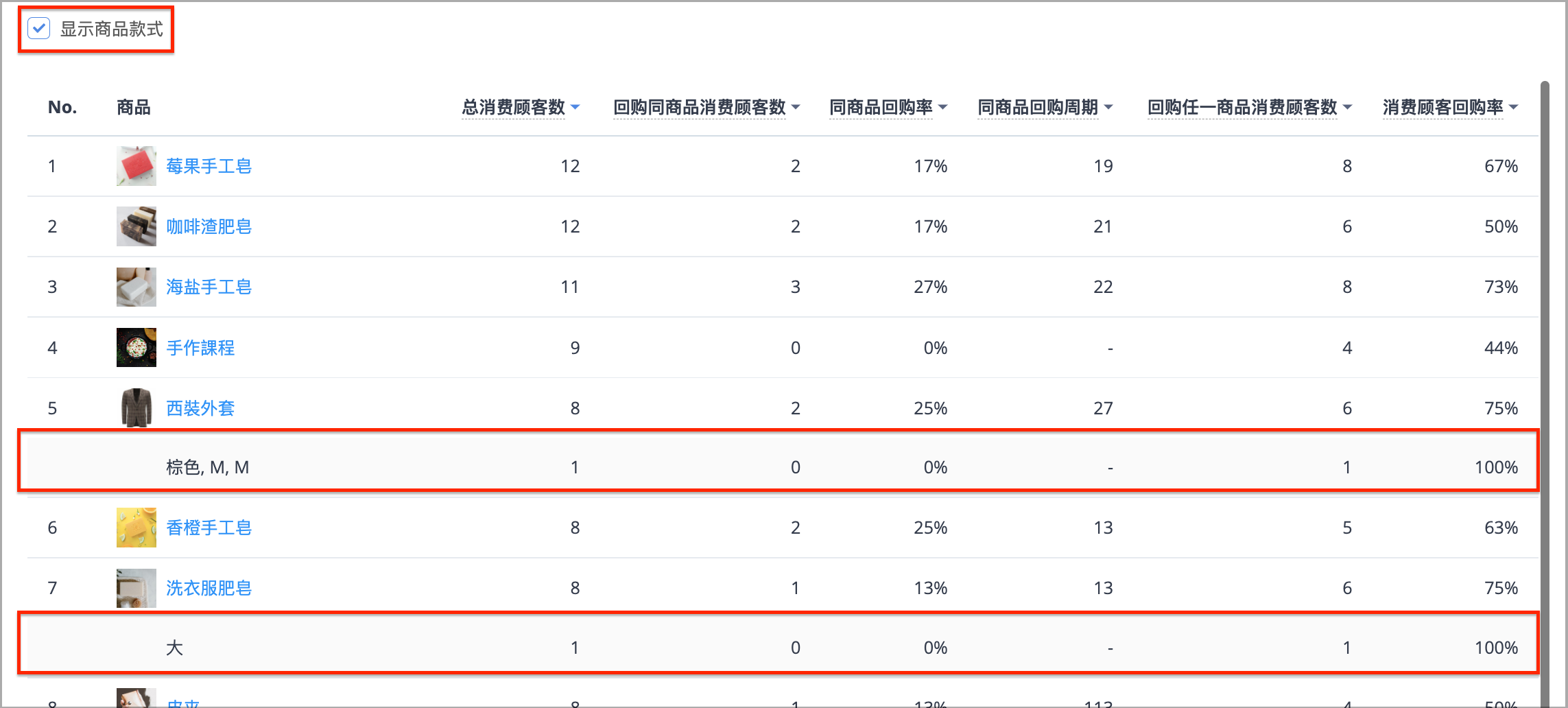
Task: Click the suit jacket thumbnail image
Action: (x=136, y=408)
